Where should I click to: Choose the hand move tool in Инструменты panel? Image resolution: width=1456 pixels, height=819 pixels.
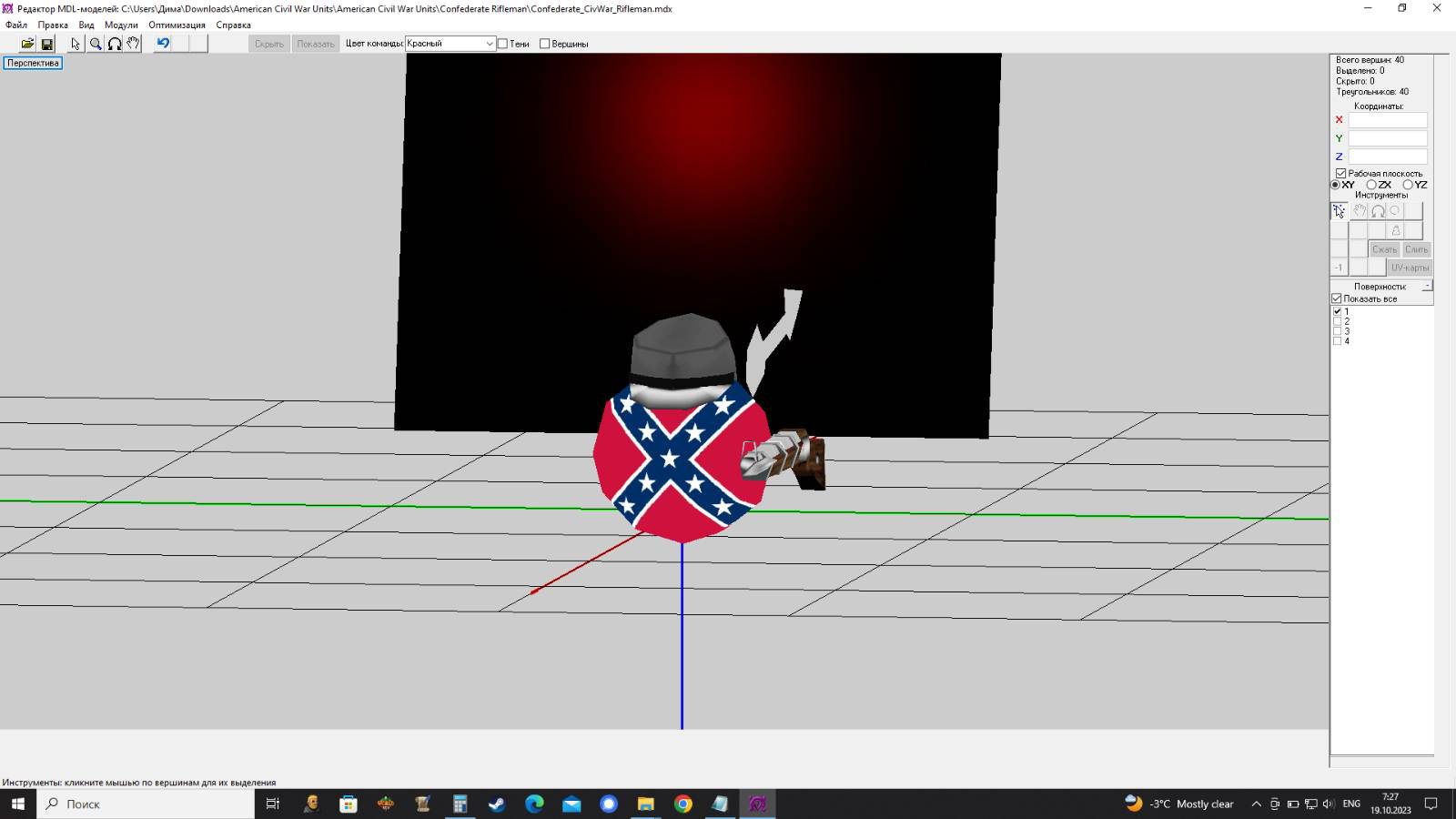pyautogui.click(x=1359, y=211)
